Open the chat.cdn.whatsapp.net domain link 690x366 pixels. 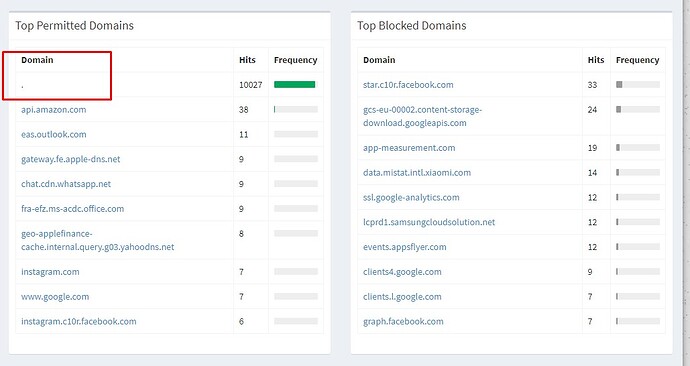pos(66,184)
